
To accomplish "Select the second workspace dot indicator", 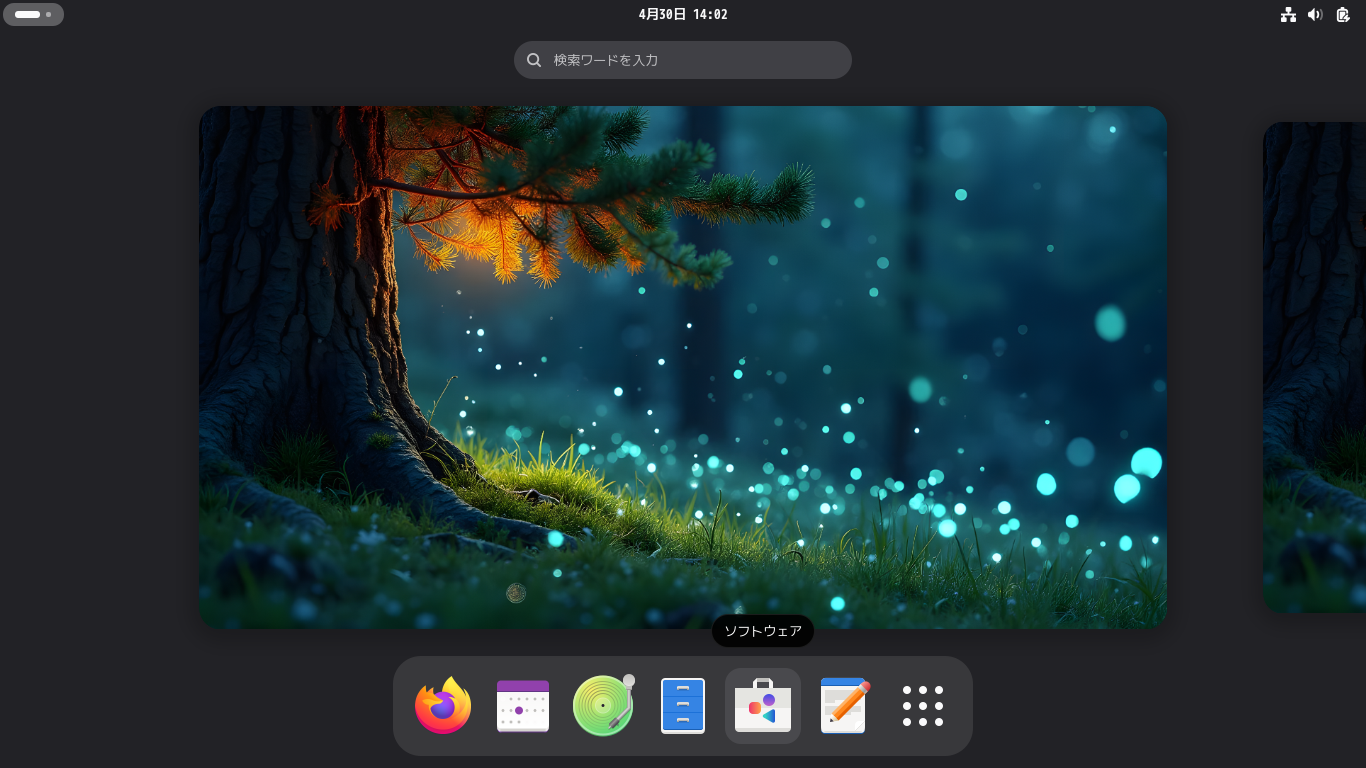I will [x=47, y=14].
